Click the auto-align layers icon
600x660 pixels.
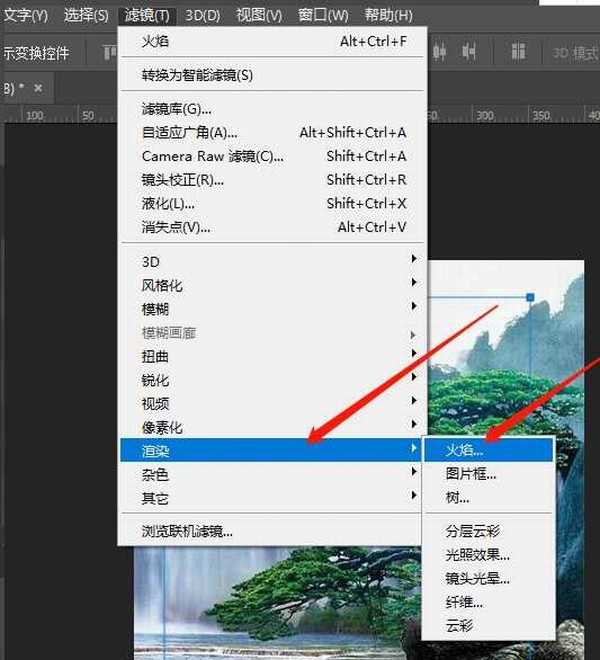[x=518, y=52]
